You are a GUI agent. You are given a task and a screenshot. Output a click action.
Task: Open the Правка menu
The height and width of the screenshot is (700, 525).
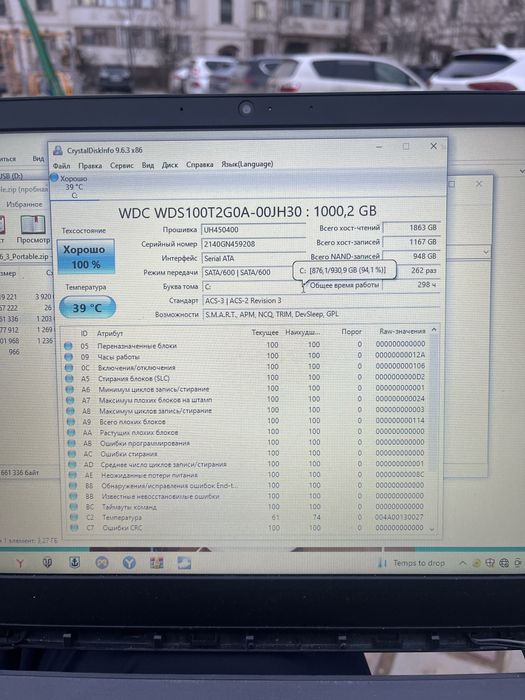tap(90, 166)
